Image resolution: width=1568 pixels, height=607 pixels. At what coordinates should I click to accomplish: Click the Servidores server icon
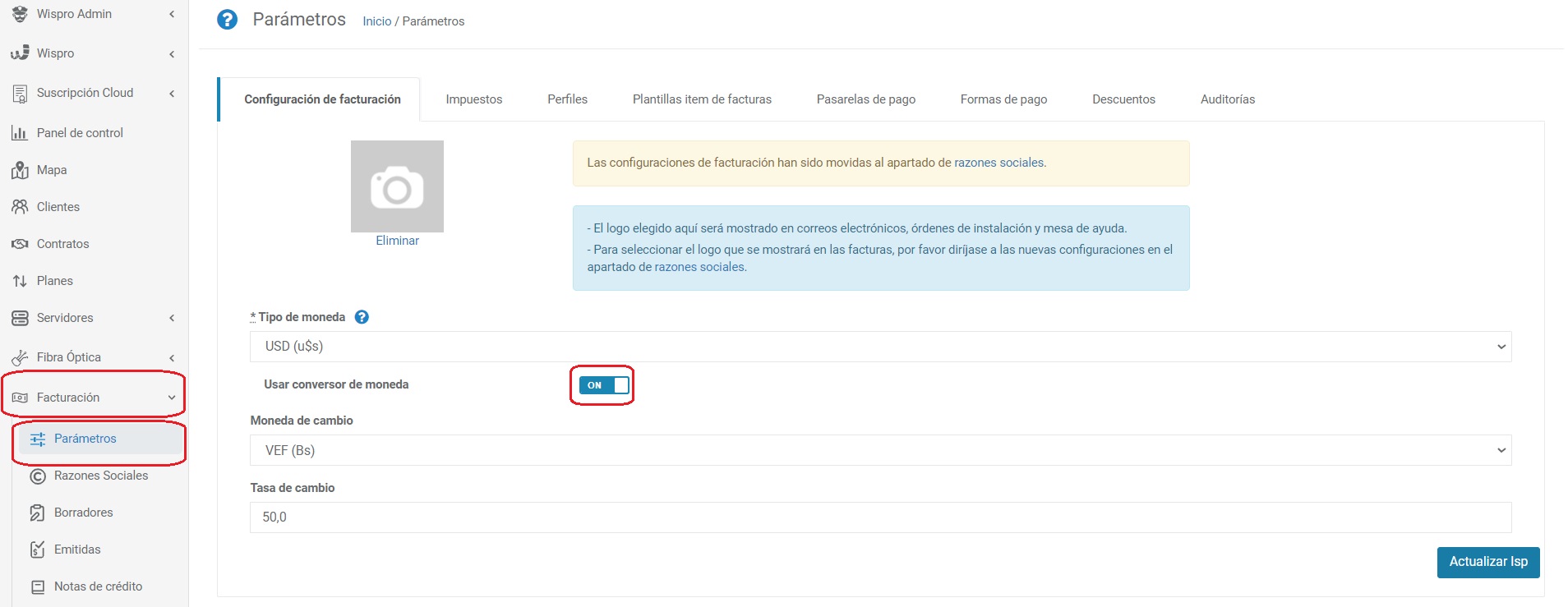20,318
